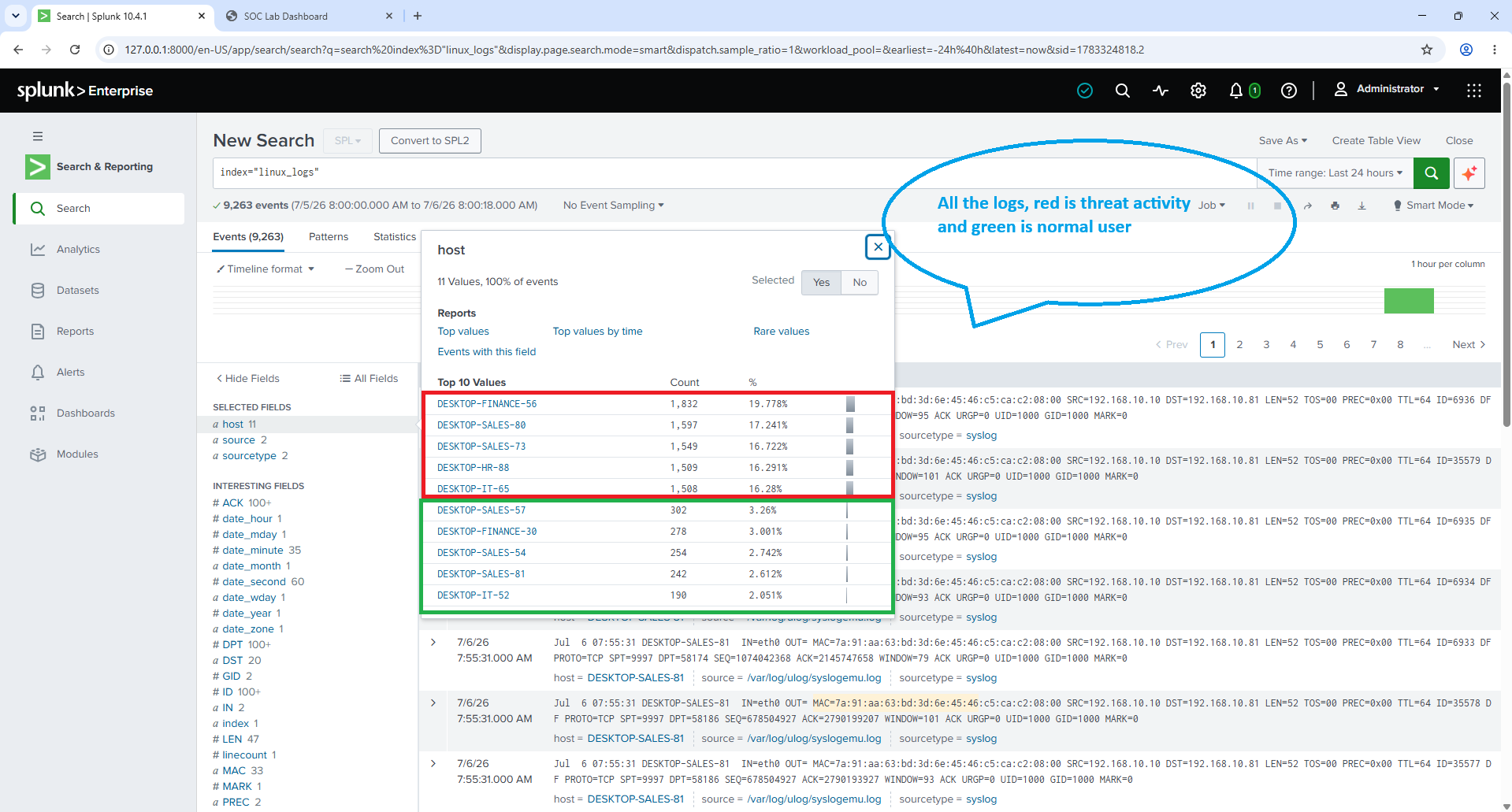Open the Timeline format dropdown
Screen dimensions: 1512x812
[266, 269]
